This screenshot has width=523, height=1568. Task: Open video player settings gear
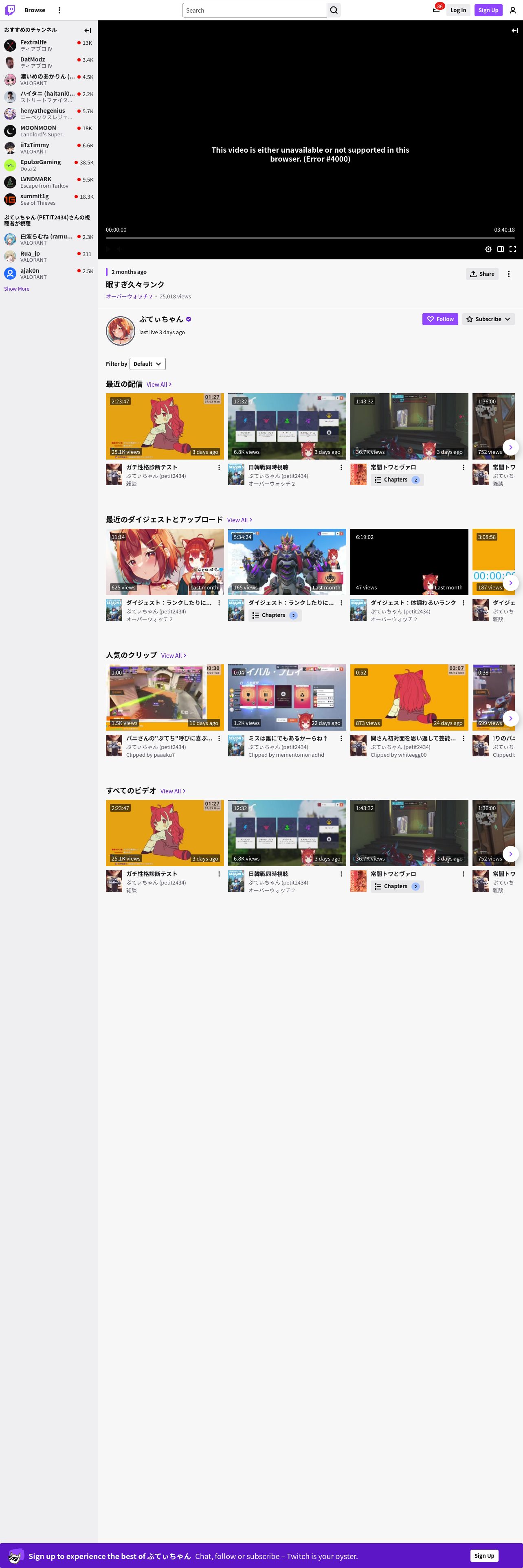488,249
